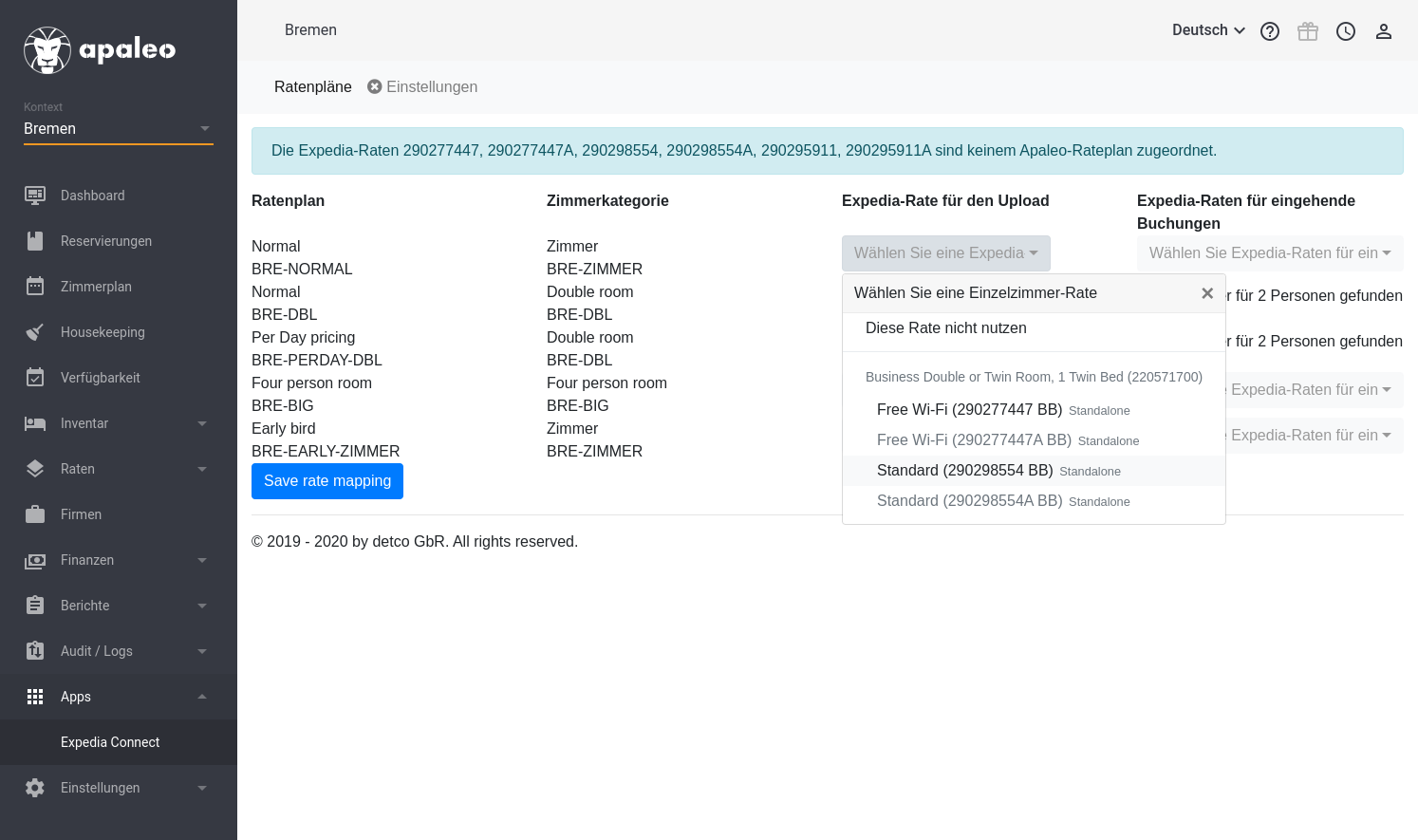Image resolution: width=1418 pixels, height=840 pixels.
Task: Click the apaleo lion logo
Action: pyautogui.click(x=47, y=50)
